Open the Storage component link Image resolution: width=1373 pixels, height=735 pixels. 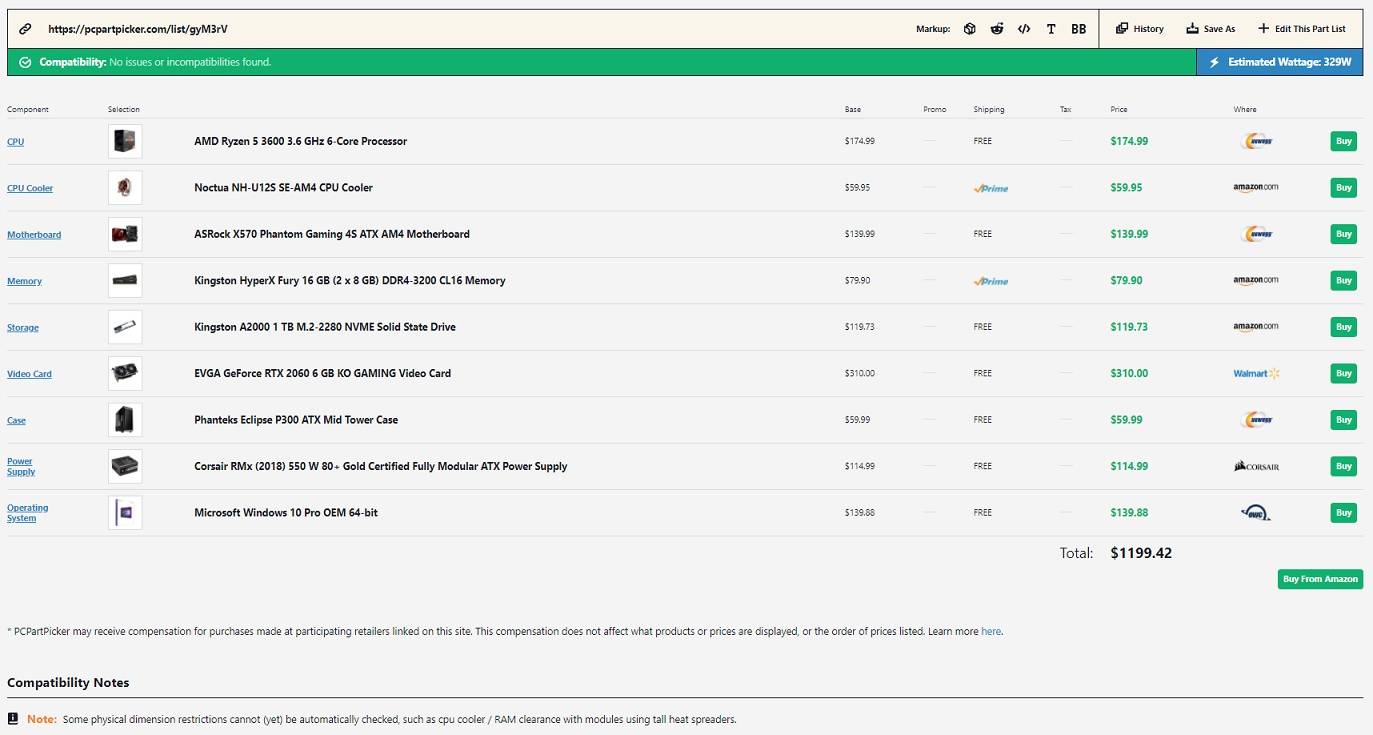pyautogui.click(x=23, y=328)
